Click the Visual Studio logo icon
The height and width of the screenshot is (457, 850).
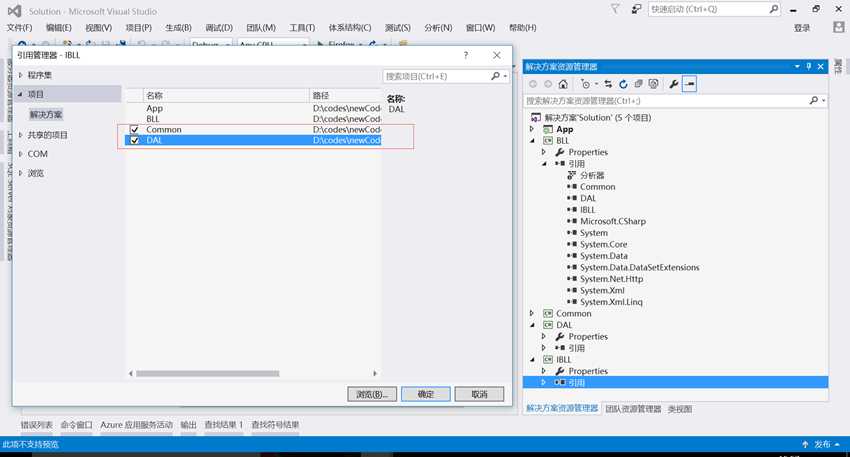click(14, 11)
